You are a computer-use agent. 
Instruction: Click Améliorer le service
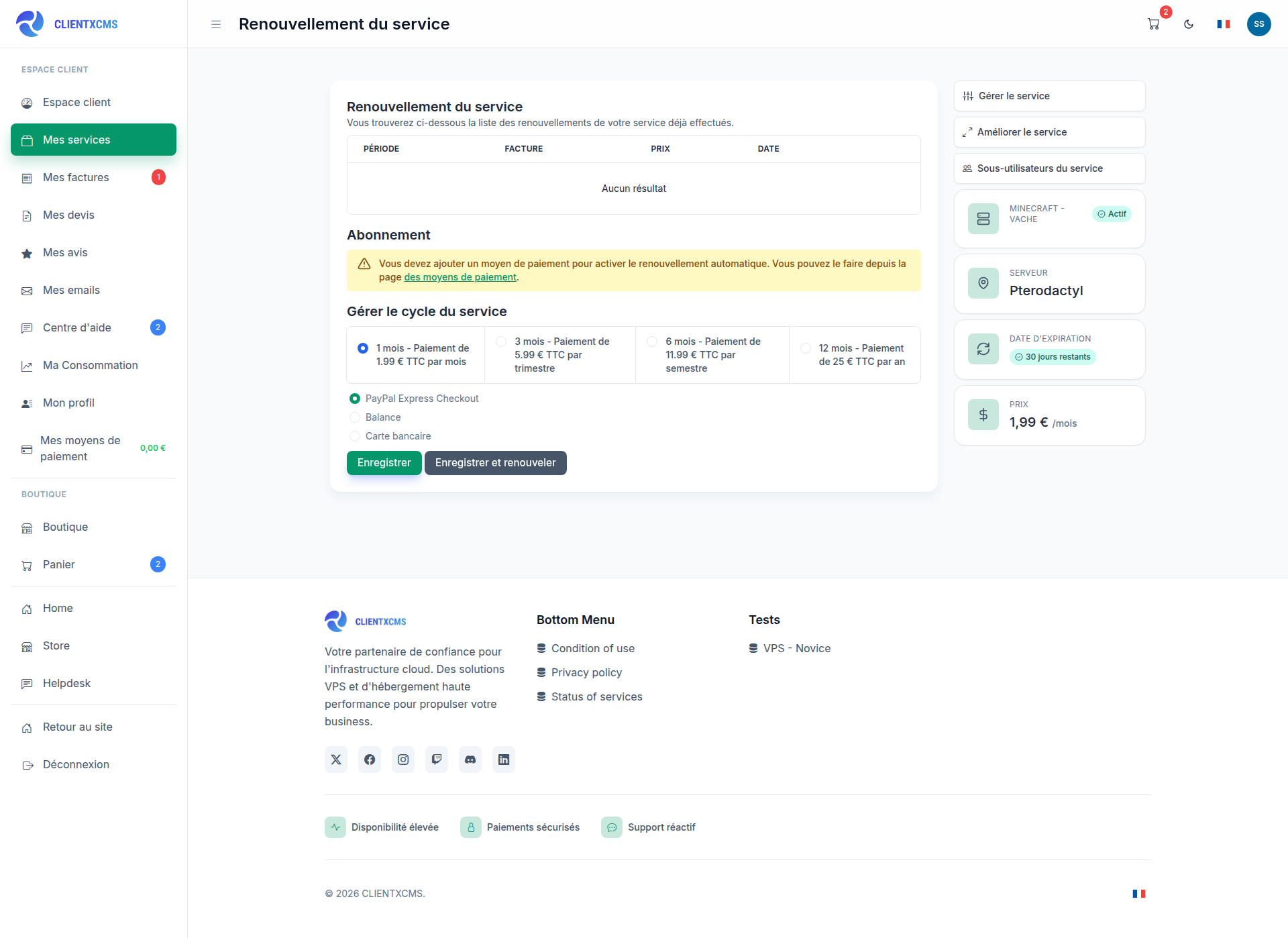[x=1050, y=132]
